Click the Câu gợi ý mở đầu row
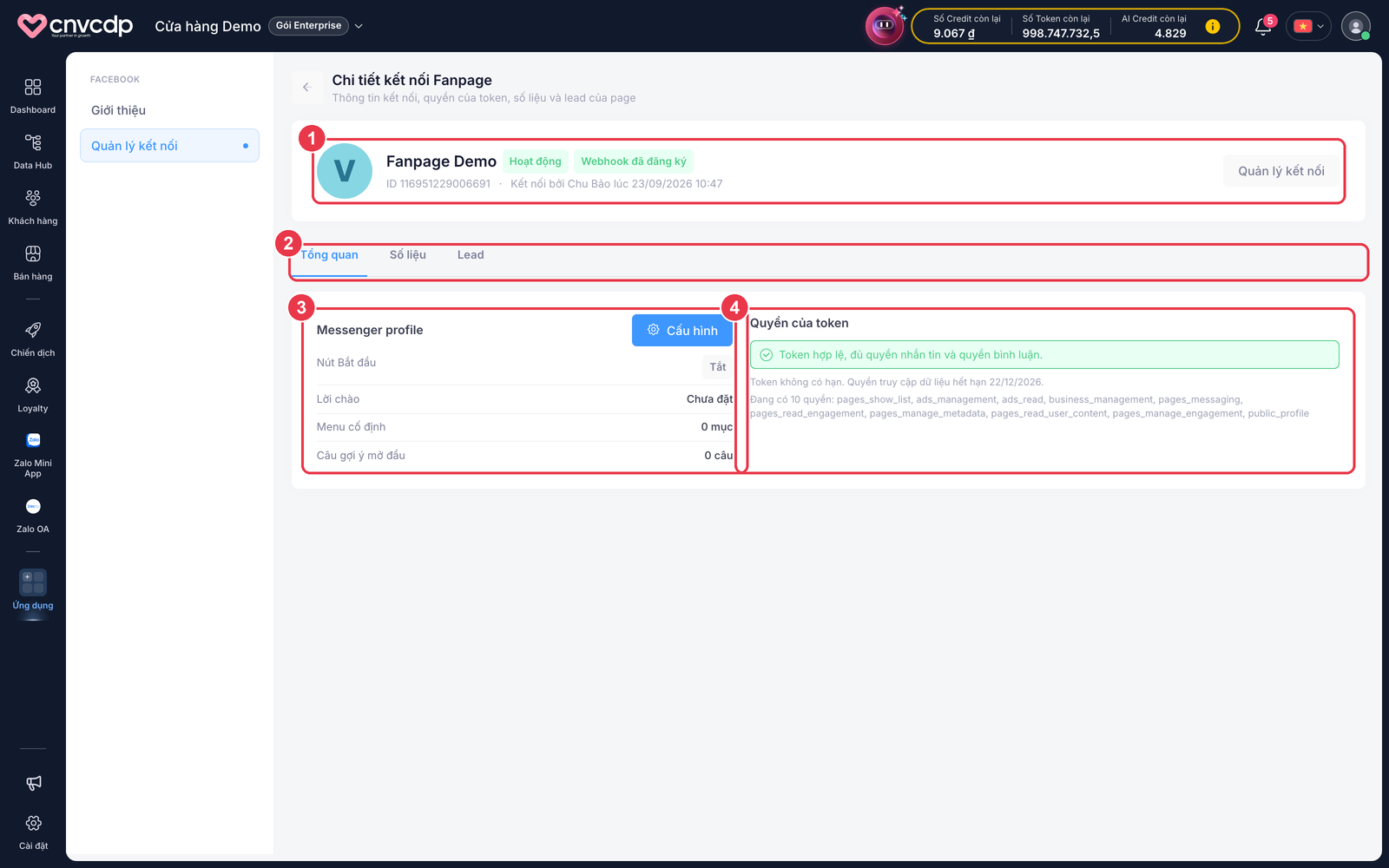This screenshot has height=868, width=1389. coord(524,456)
